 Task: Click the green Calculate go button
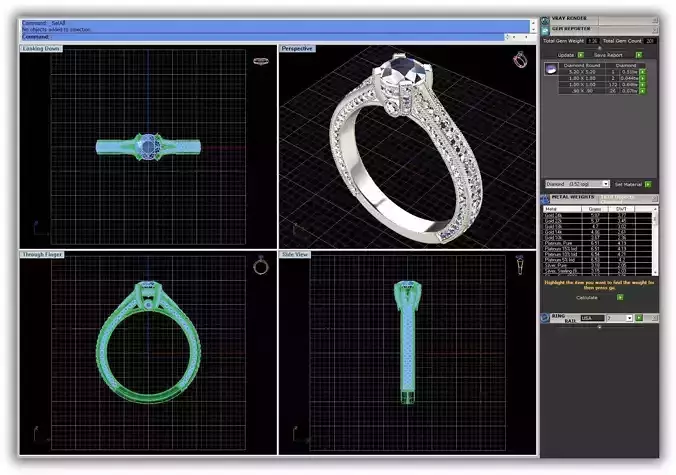point(620,297)
